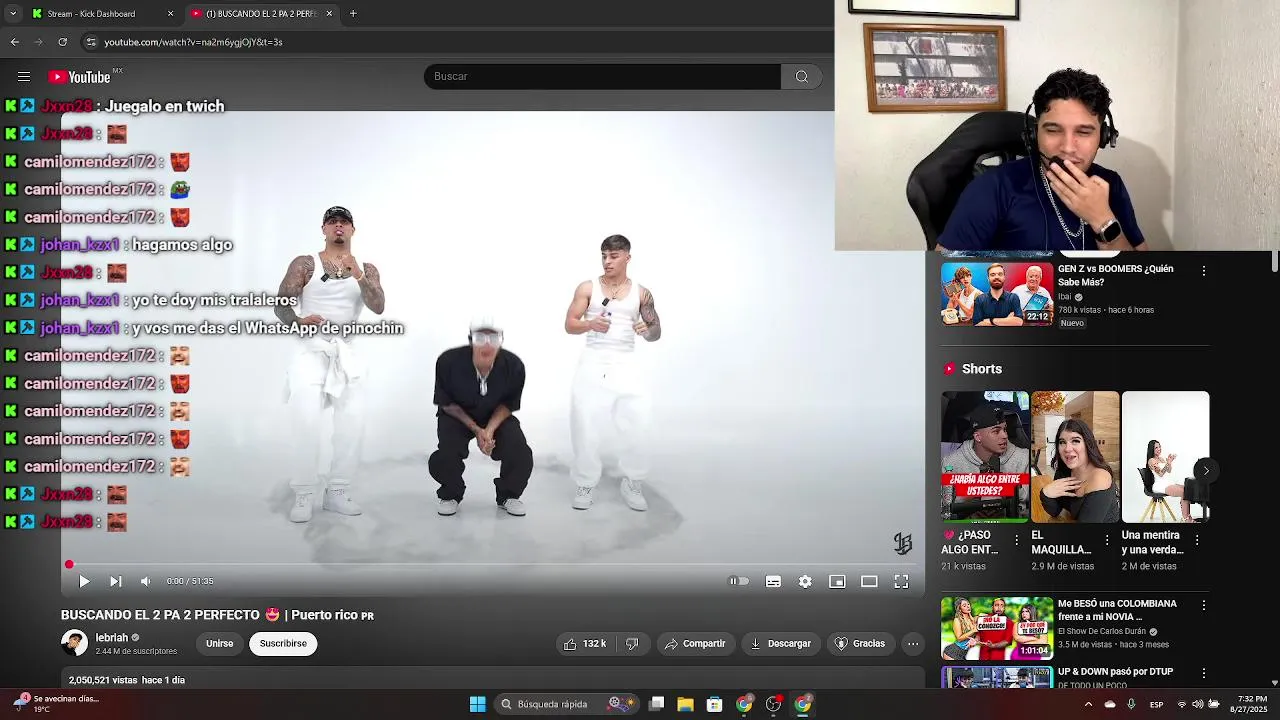Open options for Me BESÓ una COLOMBIANA video
Screen dimensions: 1280x720
(x=1204, y=606)
